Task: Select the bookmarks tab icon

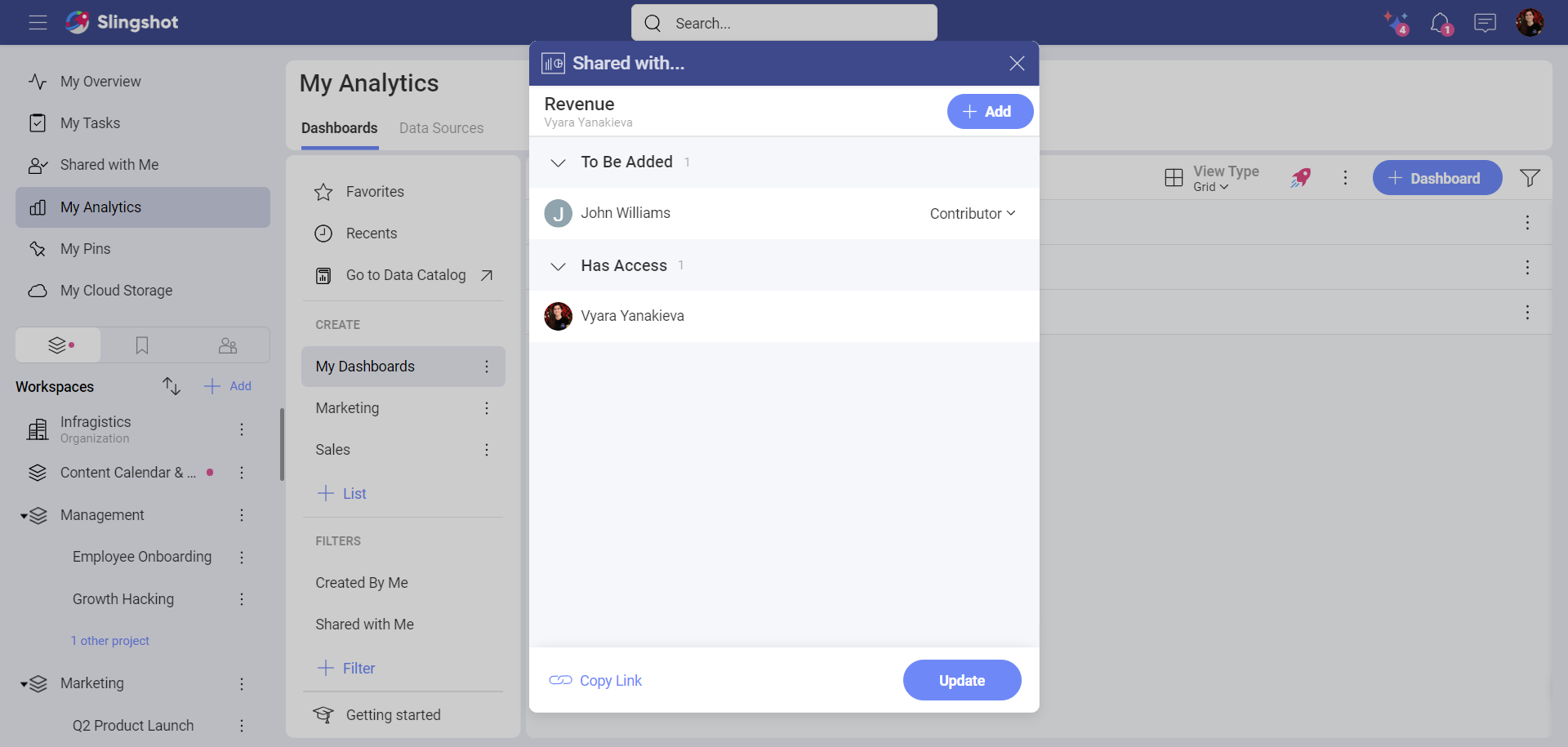Action: [x=142, y=345]
